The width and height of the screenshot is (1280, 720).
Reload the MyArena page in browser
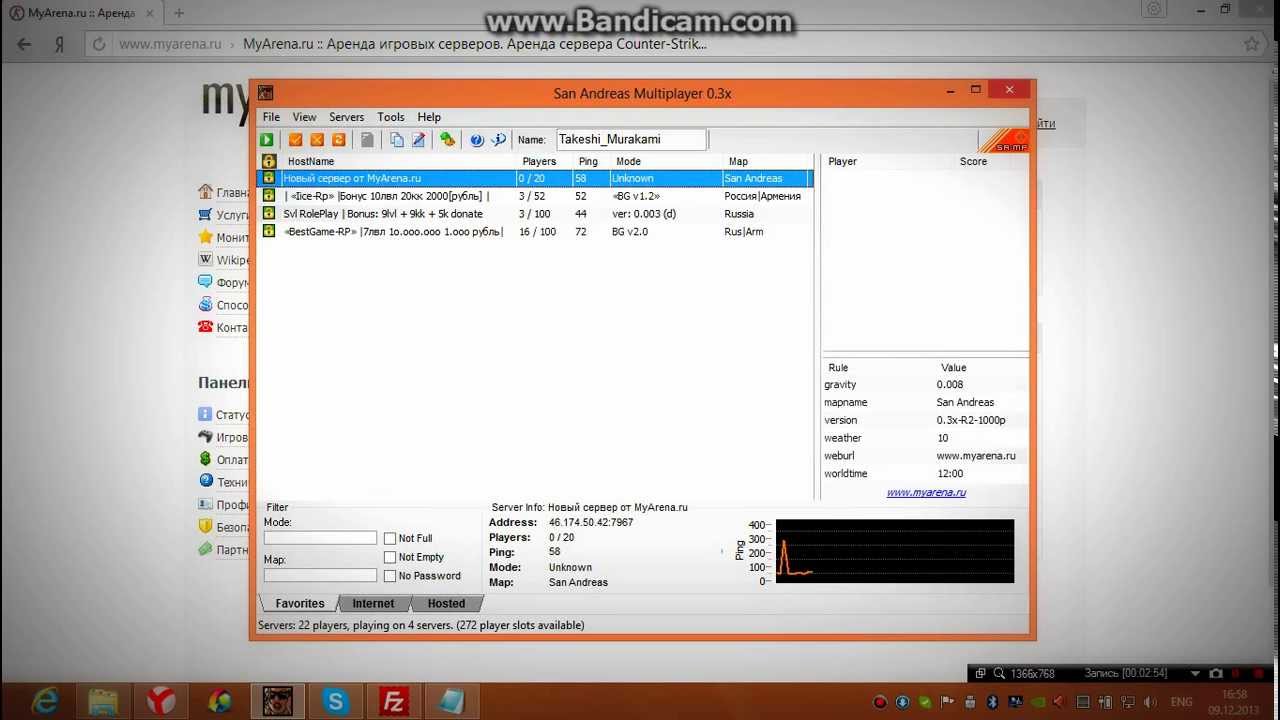[98, 44]
